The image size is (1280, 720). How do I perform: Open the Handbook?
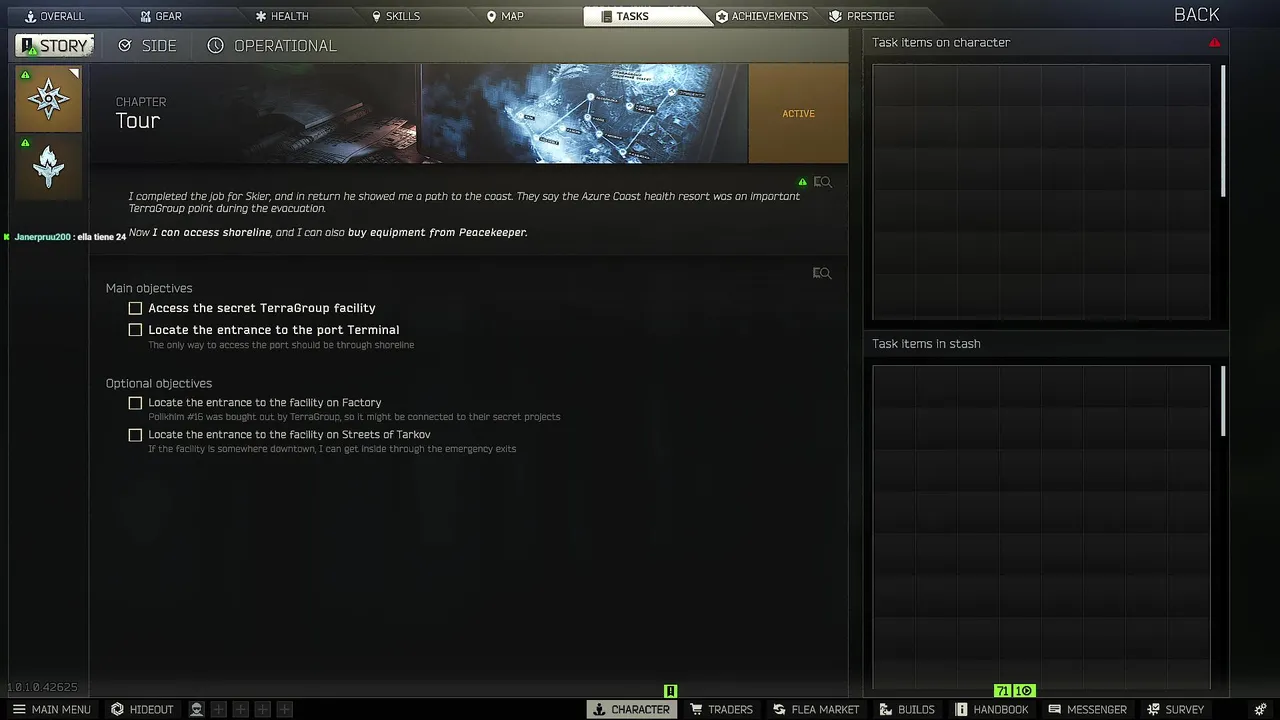[x=991, y=709]
